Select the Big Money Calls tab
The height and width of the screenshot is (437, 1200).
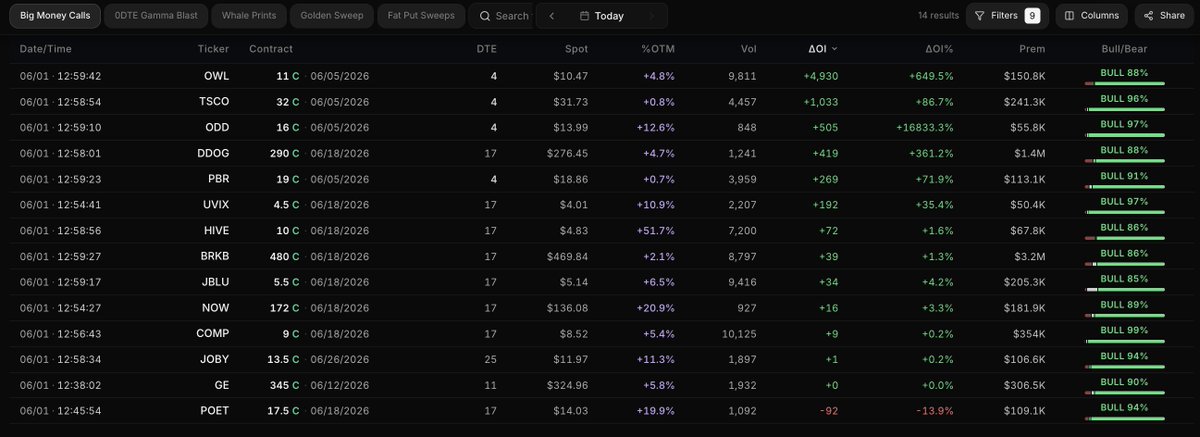pyautogui.click(x=54, y=16)
